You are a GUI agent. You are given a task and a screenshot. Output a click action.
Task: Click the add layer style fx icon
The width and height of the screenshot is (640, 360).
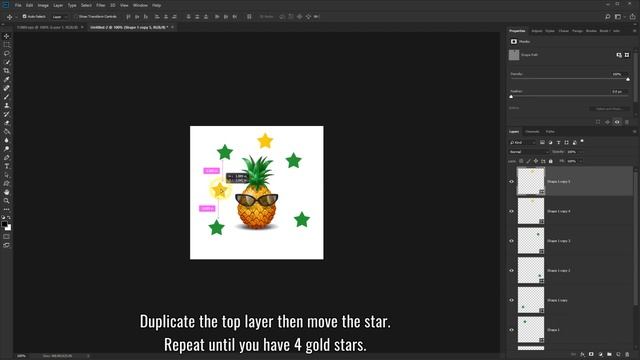click(582, 354)
